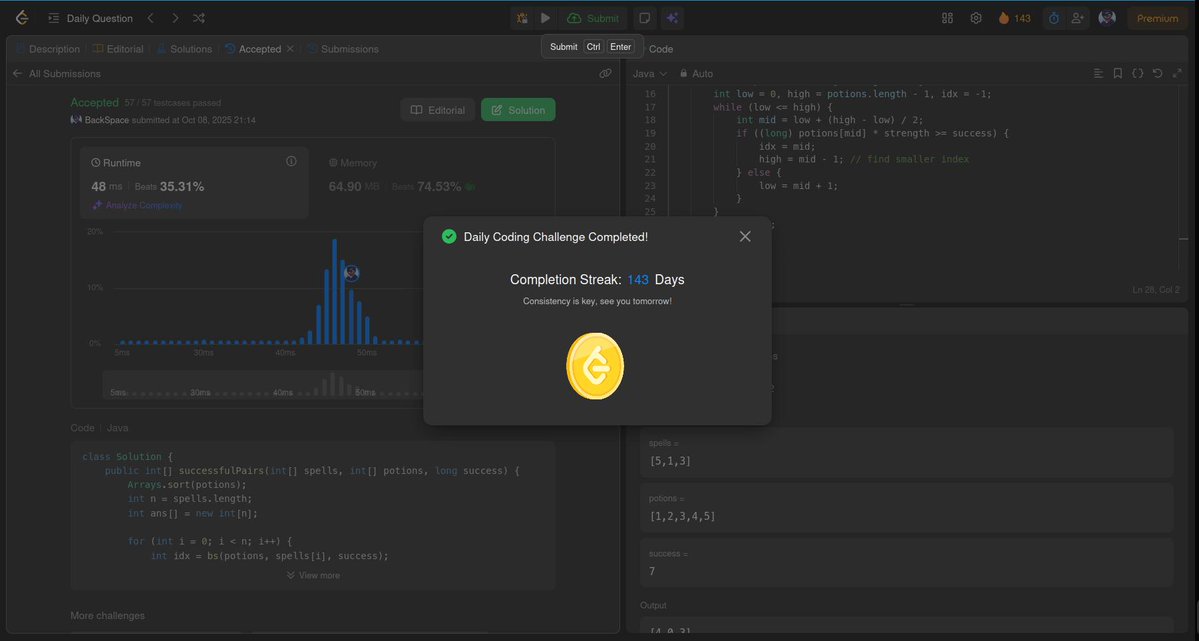Image resolution: width=1199 pixels, height=641 pixels.
Task: Select the Accepted tab
Action: pyautogui.click(x=253, y=49)
